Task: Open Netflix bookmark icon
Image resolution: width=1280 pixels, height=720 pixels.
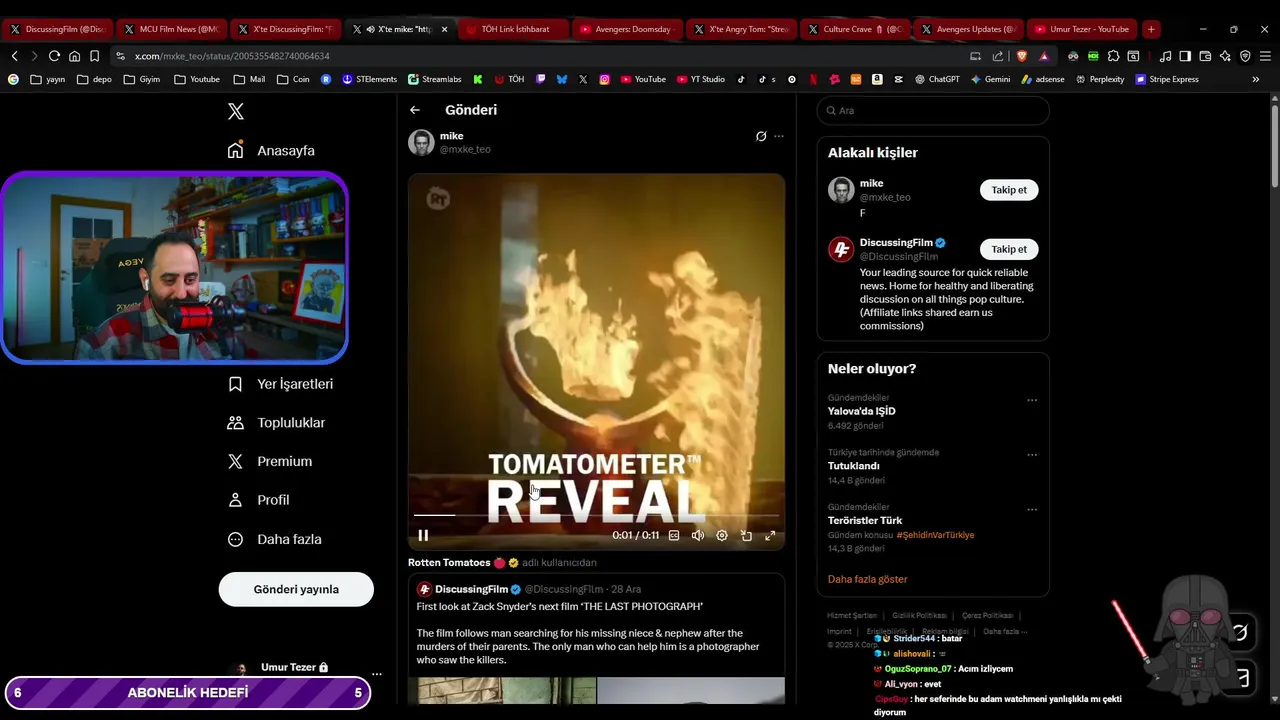Action: (813, 79)
